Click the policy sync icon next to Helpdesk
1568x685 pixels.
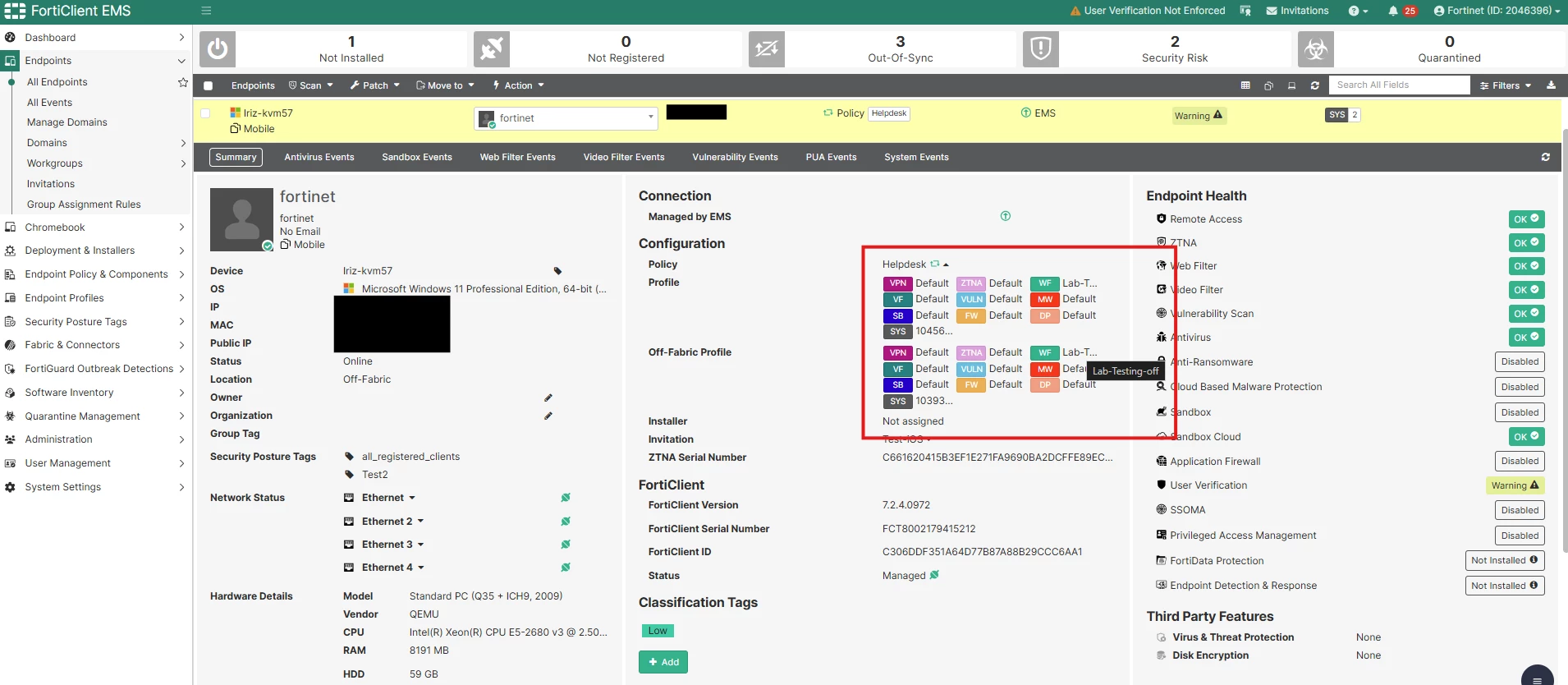(x=934, y=264)
